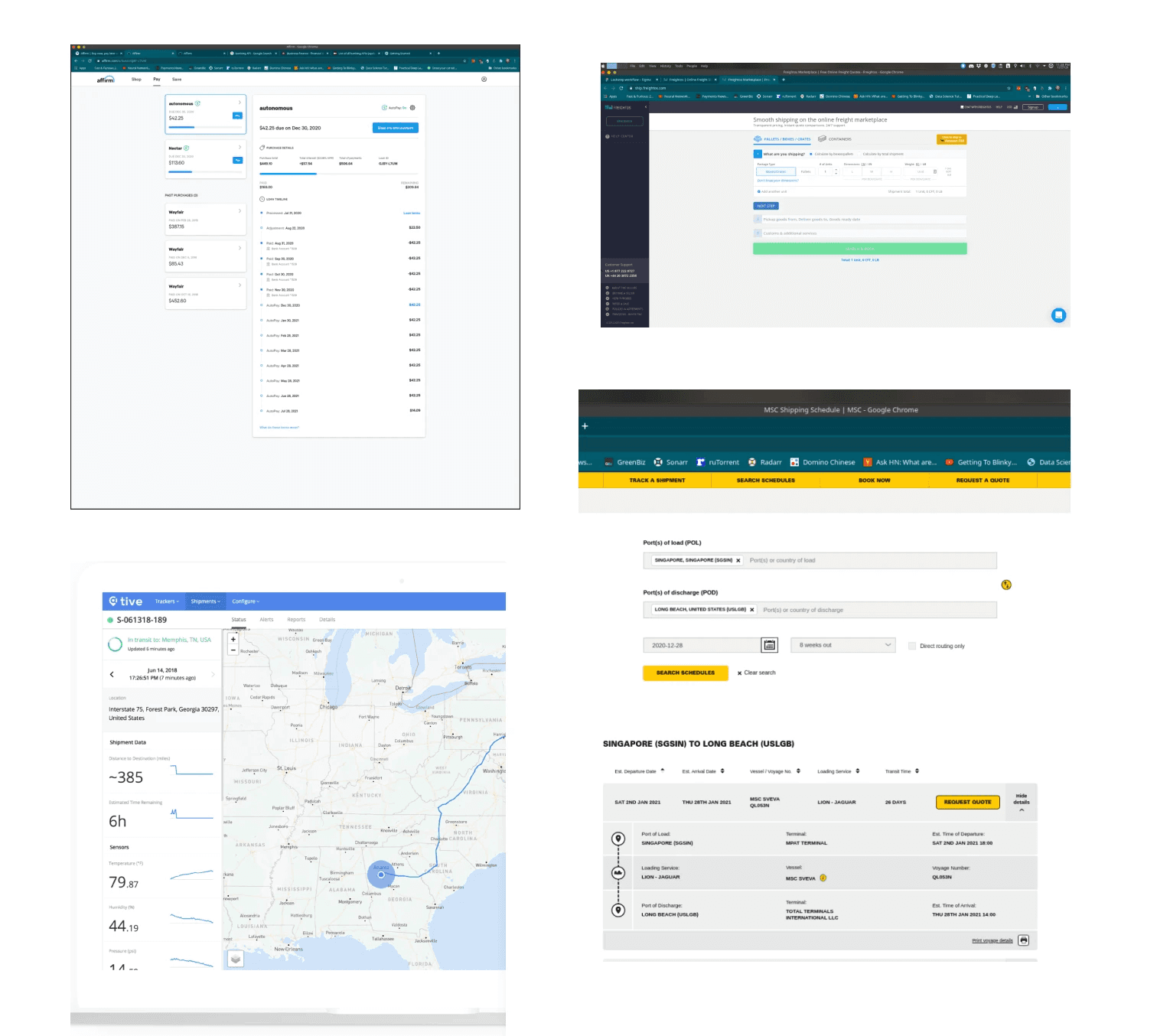Remove the Long Beach (USLGB) port tag
This screenshot has width=1157, height=1036.
pyautogui.click(x=752, y=610)
